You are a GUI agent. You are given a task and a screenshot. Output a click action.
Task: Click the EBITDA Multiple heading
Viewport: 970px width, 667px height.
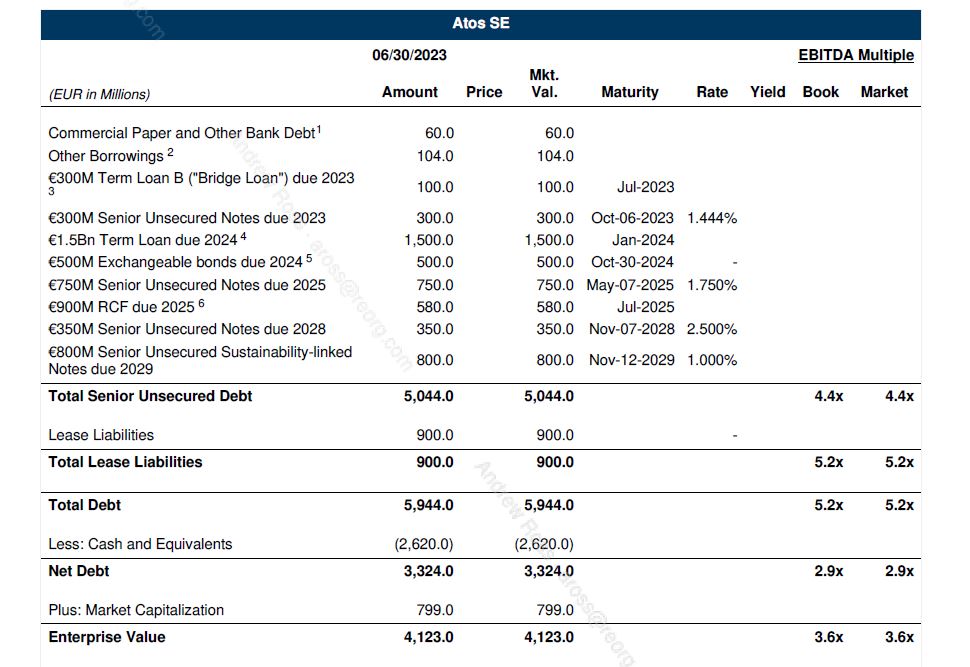point(856,55)
